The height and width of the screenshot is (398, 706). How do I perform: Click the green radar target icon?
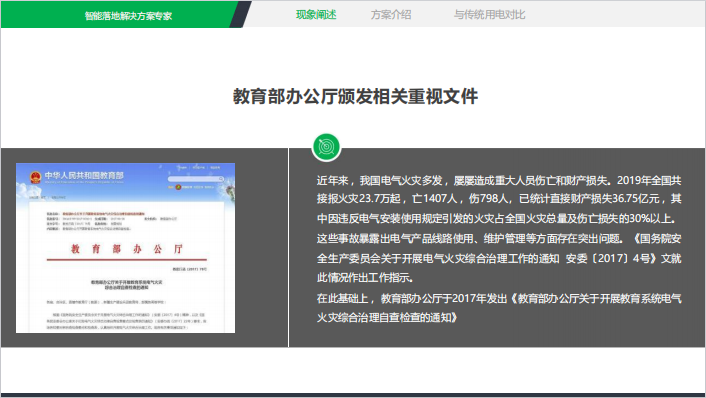(x=326, y=147)
